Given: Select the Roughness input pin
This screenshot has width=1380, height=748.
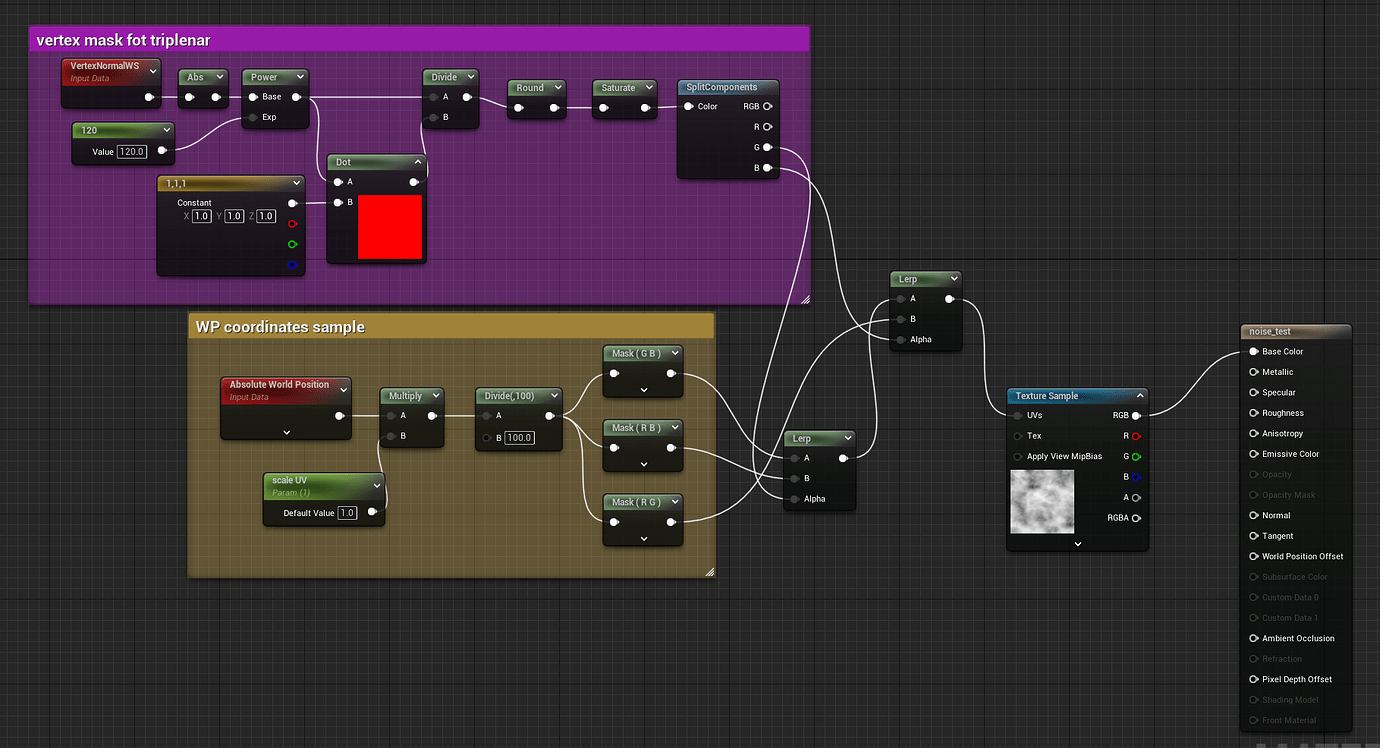Looking at the screenshot, I should pos(1254,413).
